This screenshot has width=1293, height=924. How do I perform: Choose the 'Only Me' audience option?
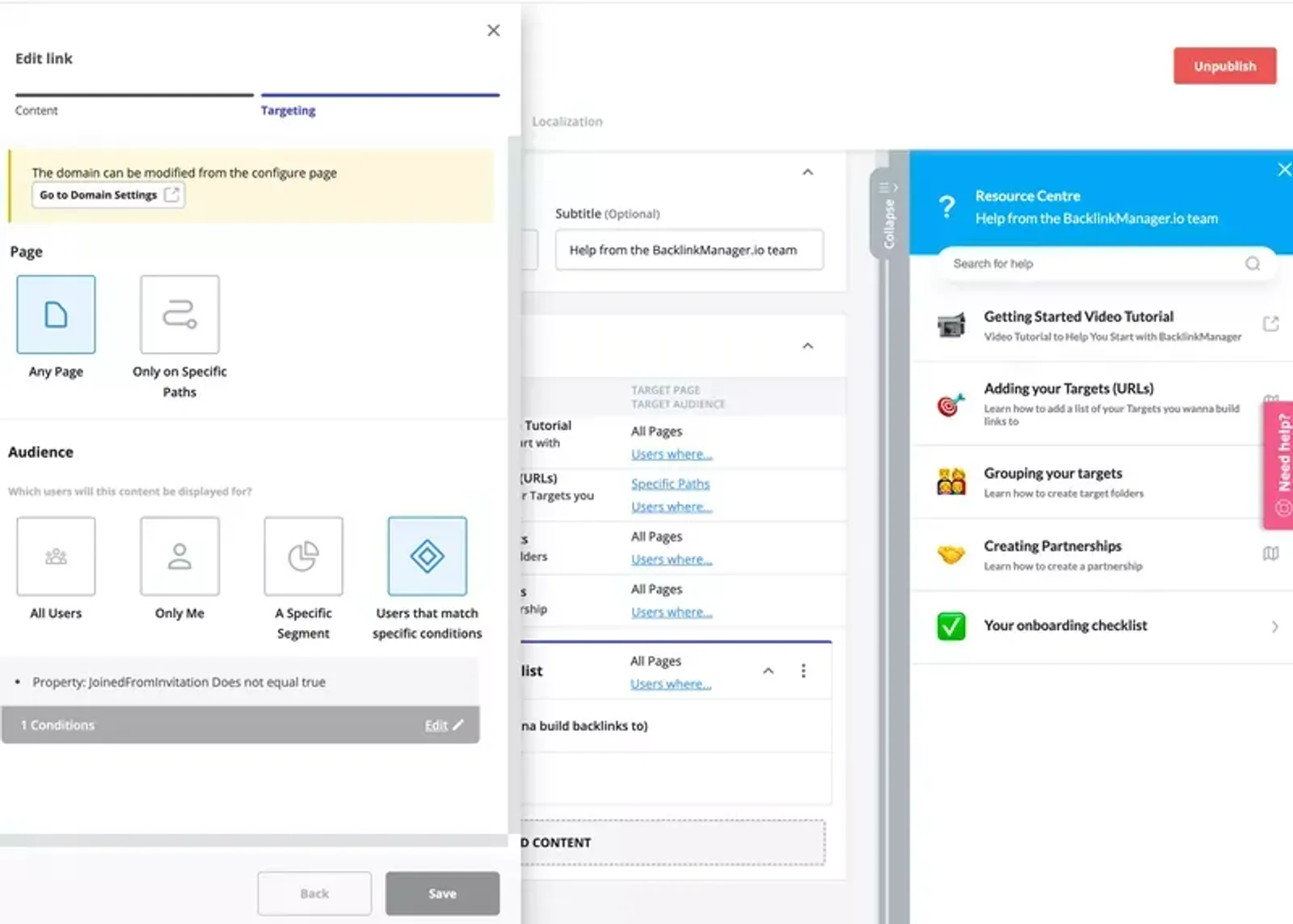(x=179, y=556)
